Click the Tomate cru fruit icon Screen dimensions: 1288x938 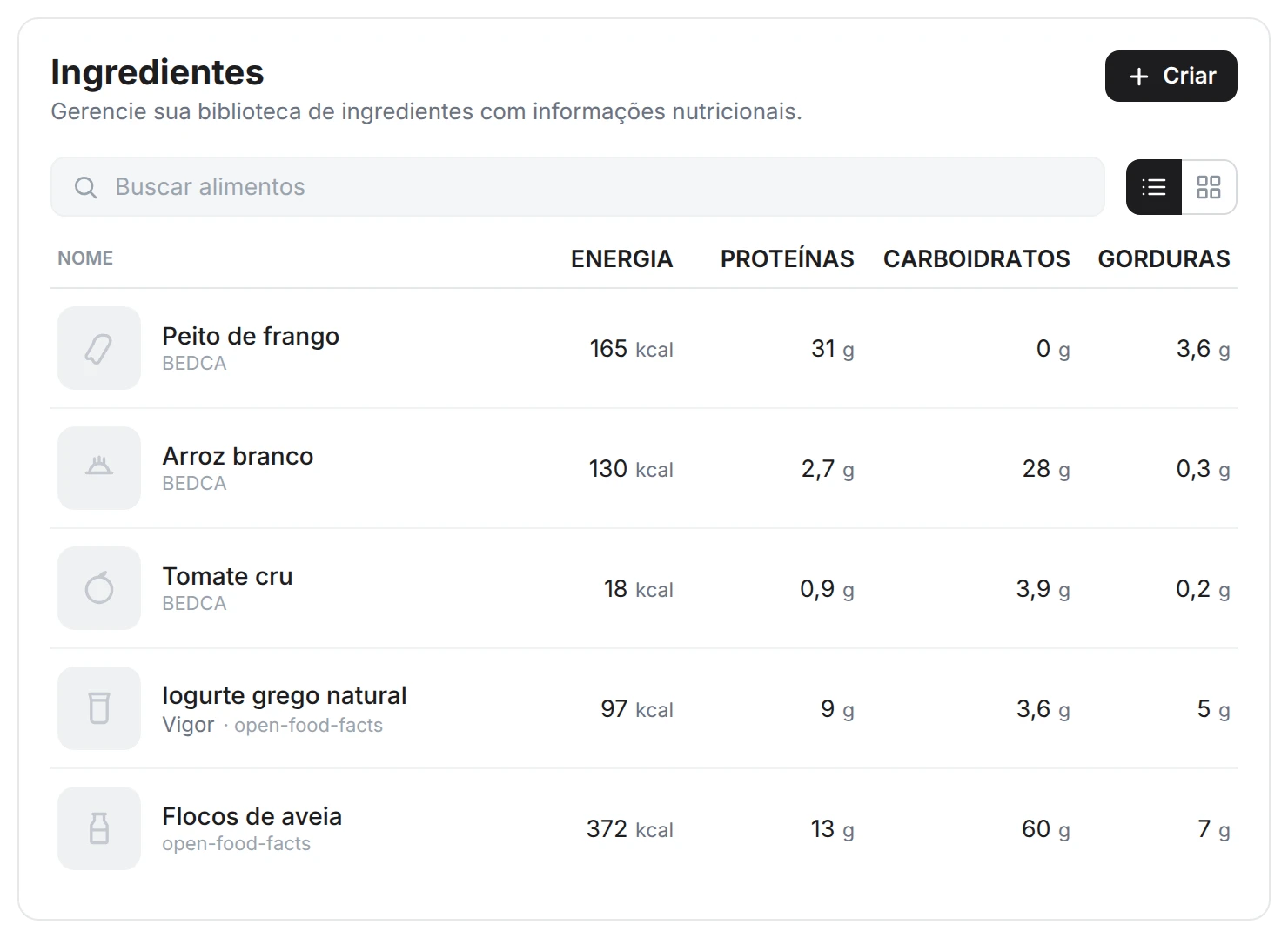99,588
